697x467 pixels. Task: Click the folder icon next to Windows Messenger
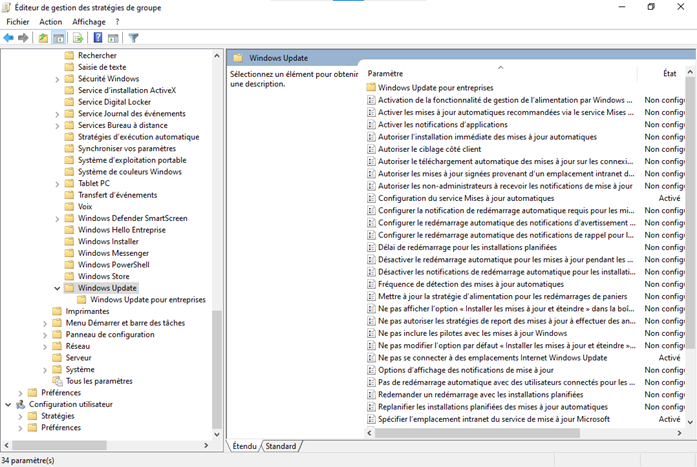point(69,253)
